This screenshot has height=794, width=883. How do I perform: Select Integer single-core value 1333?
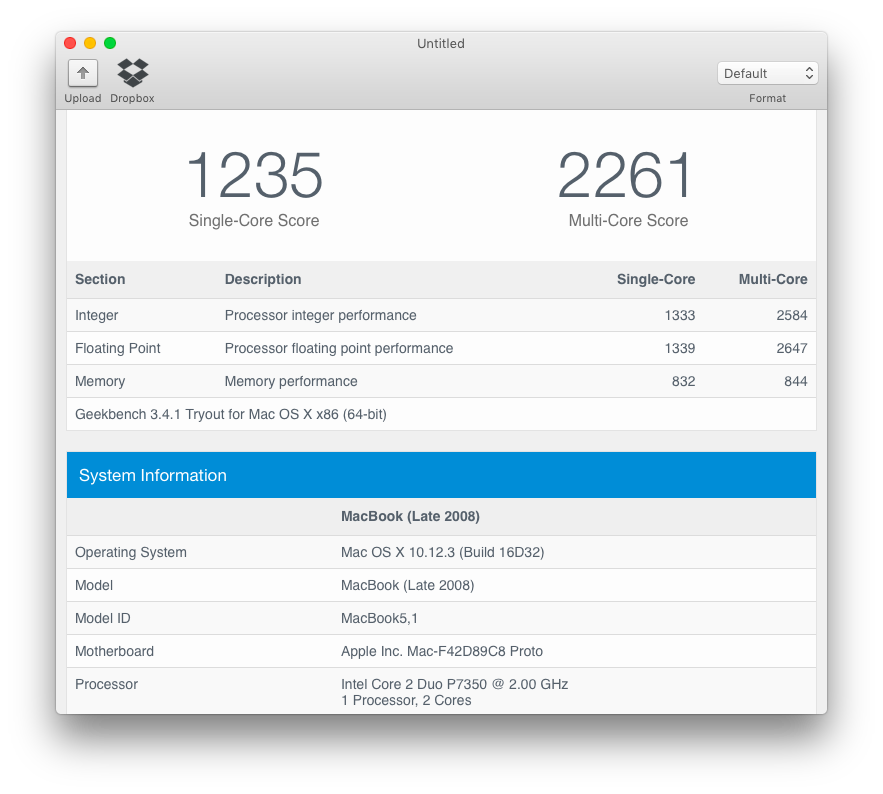[x=680, y=315]
